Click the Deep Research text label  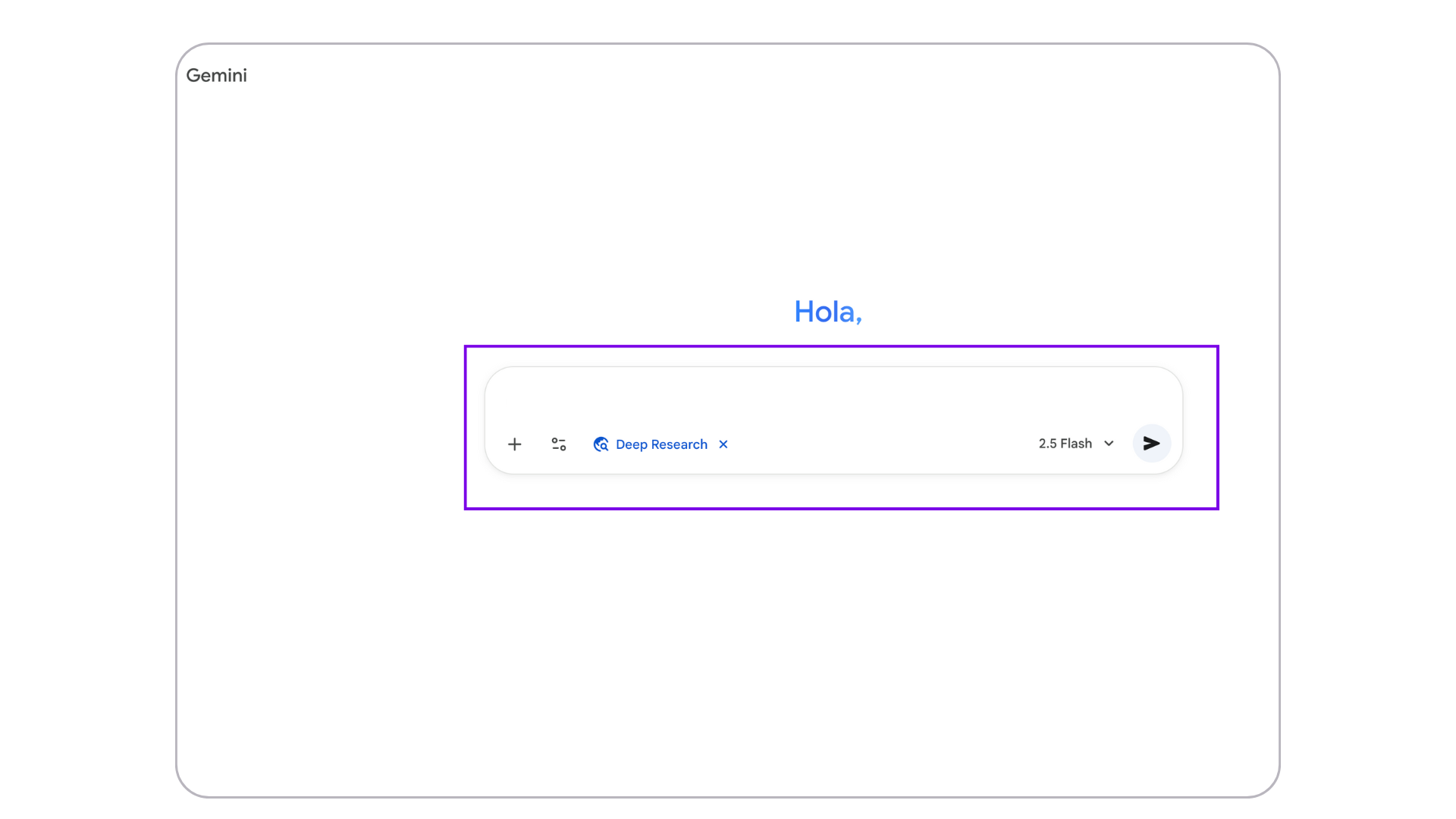point(661,444)
